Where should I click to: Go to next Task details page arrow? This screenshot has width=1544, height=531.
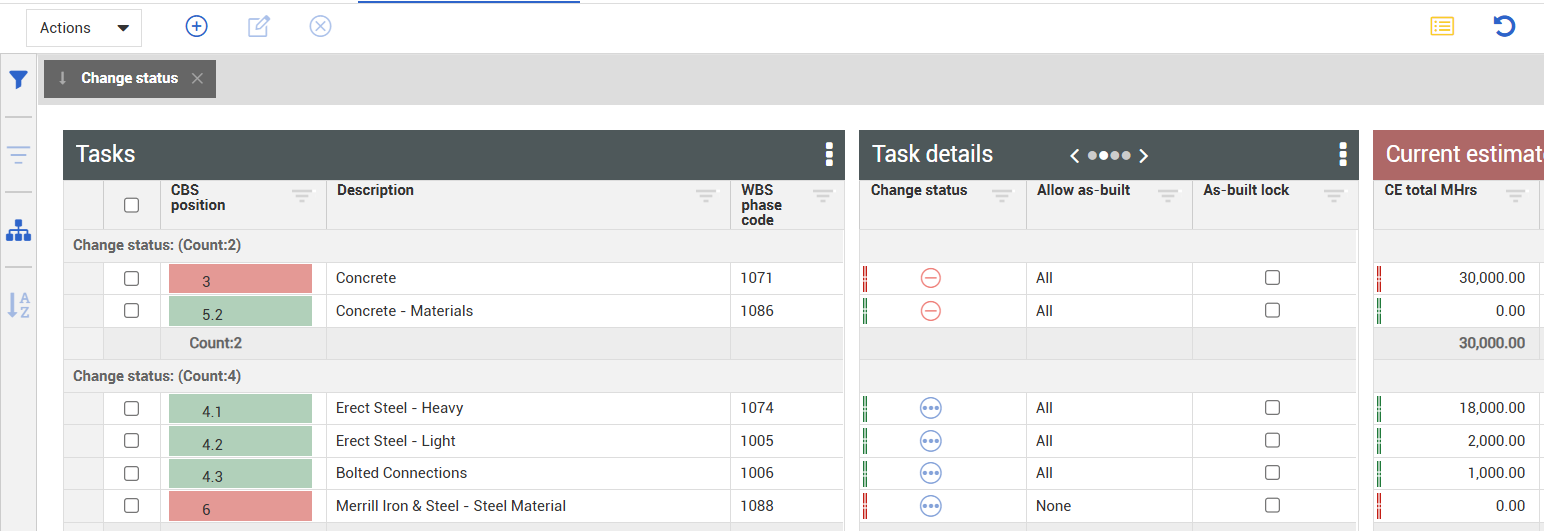pos(1144,155)
